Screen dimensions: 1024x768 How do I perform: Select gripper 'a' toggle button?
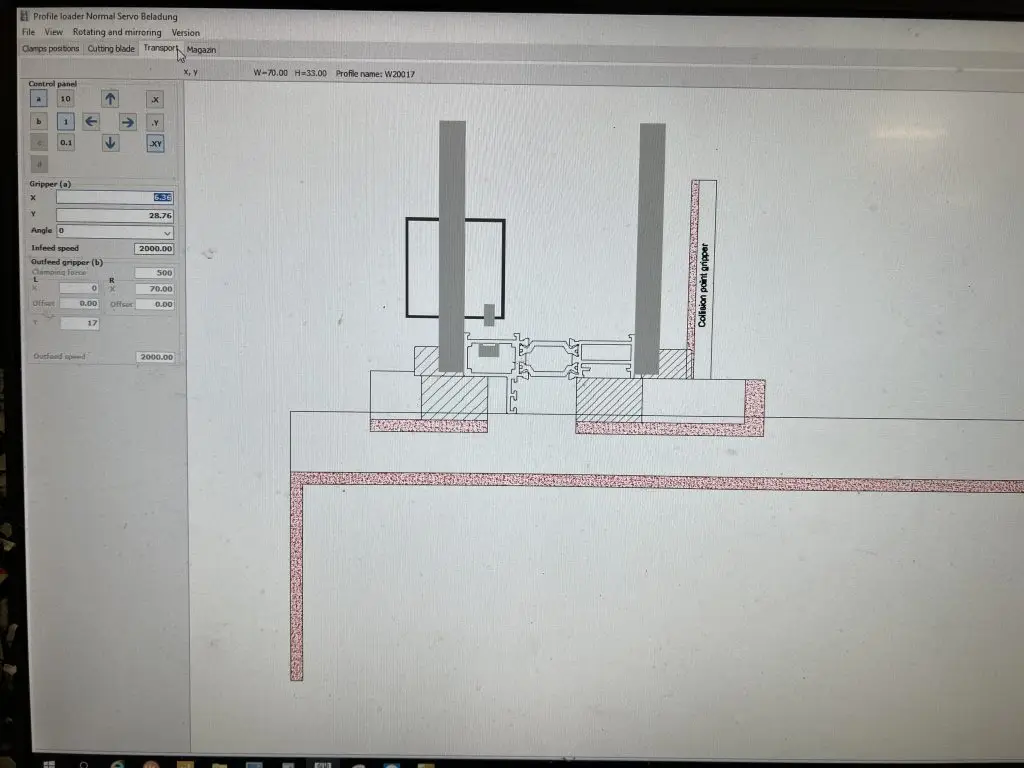pos(39,99)
